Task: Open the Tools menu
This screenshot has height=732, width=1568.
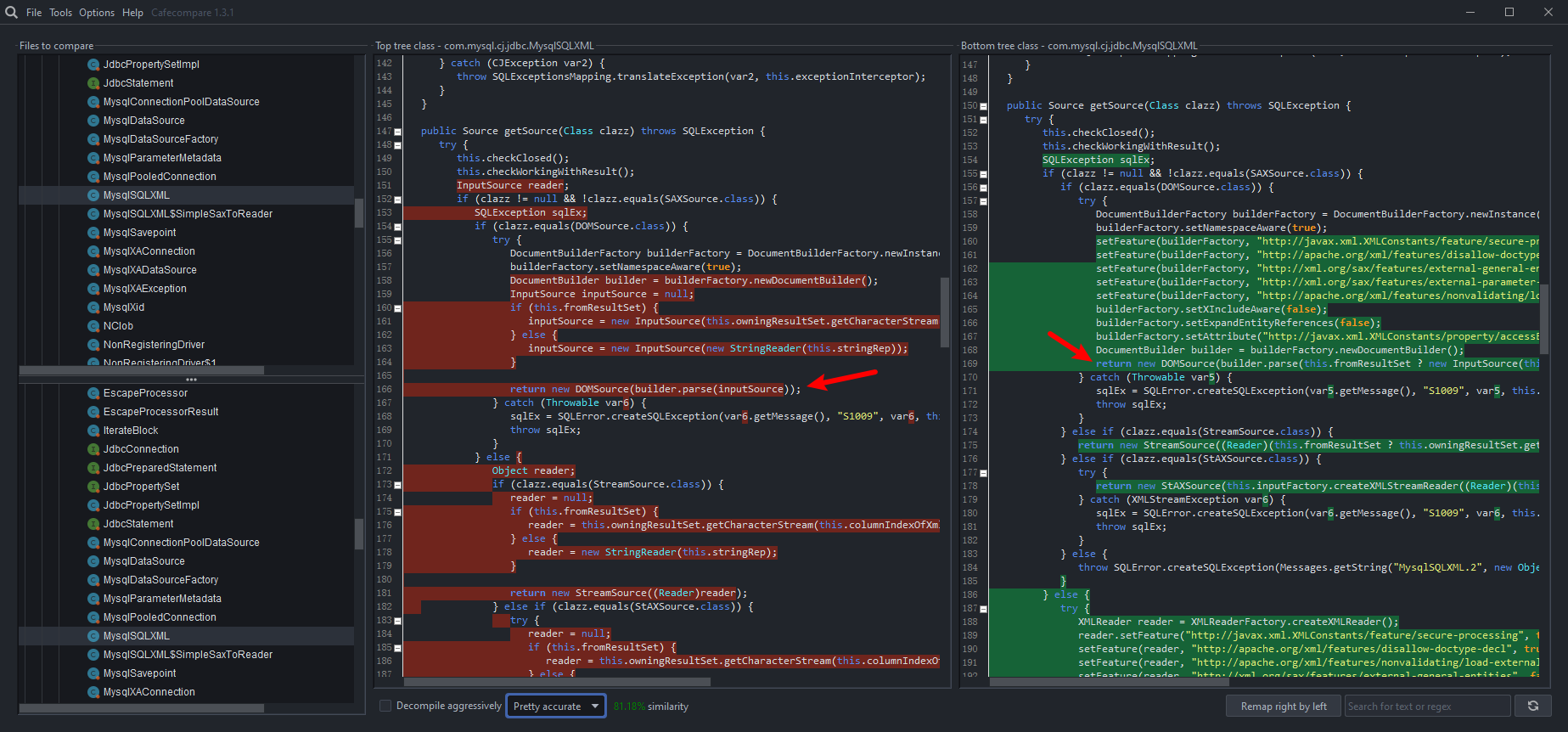Action: (x=60, y=13)
